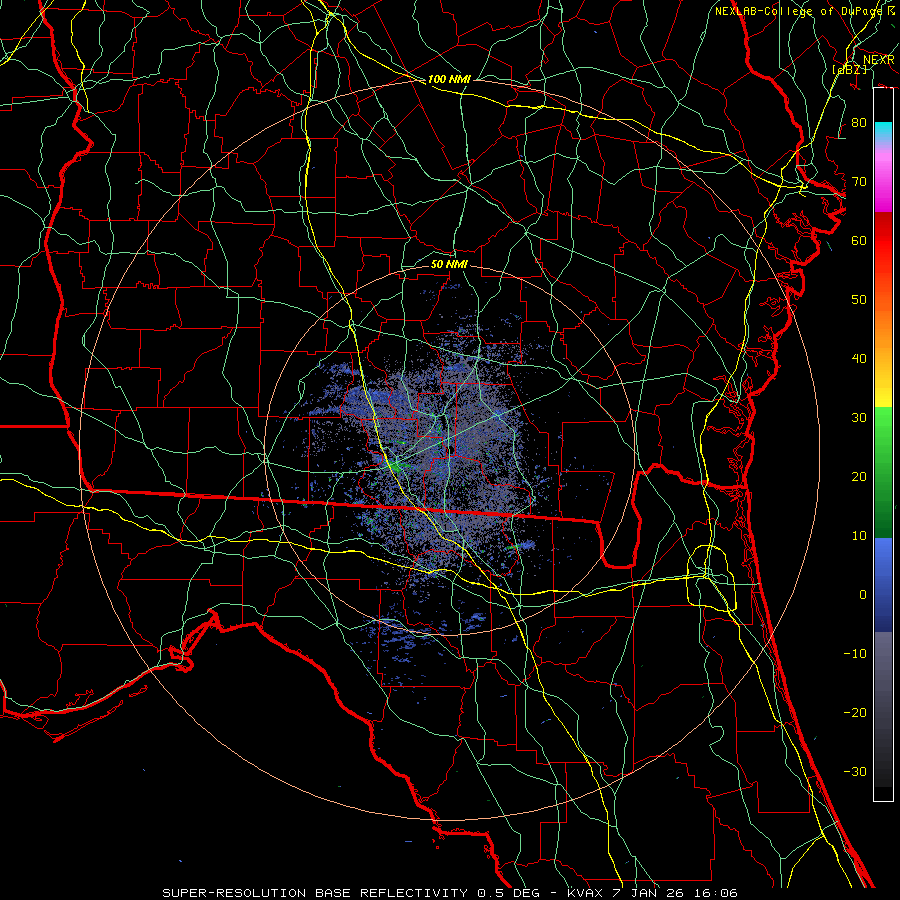The width and height of the screenshot is (900, 900).
Task: Click the 50 value on the dBZ scale
Action: tap(859, 299)
